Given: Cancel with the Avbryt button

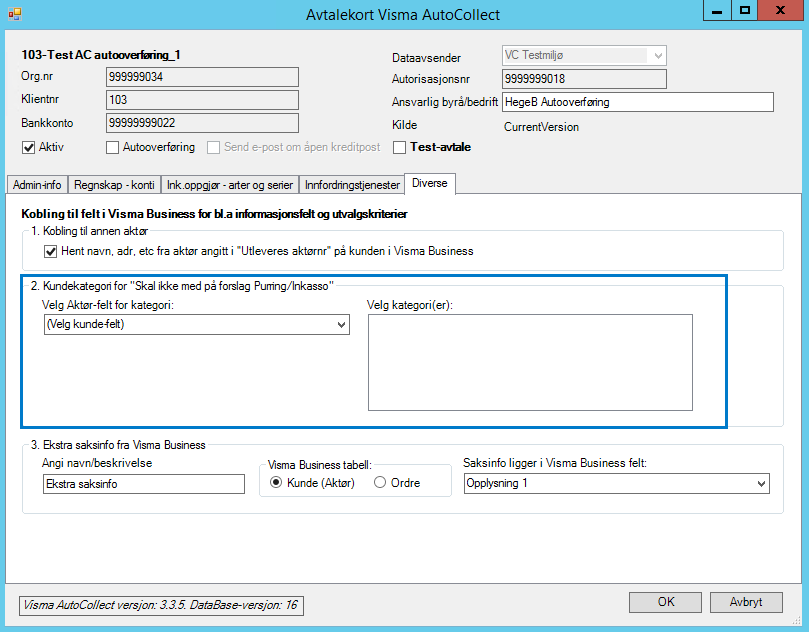Looking at the screenshot, I should (746, 602).
